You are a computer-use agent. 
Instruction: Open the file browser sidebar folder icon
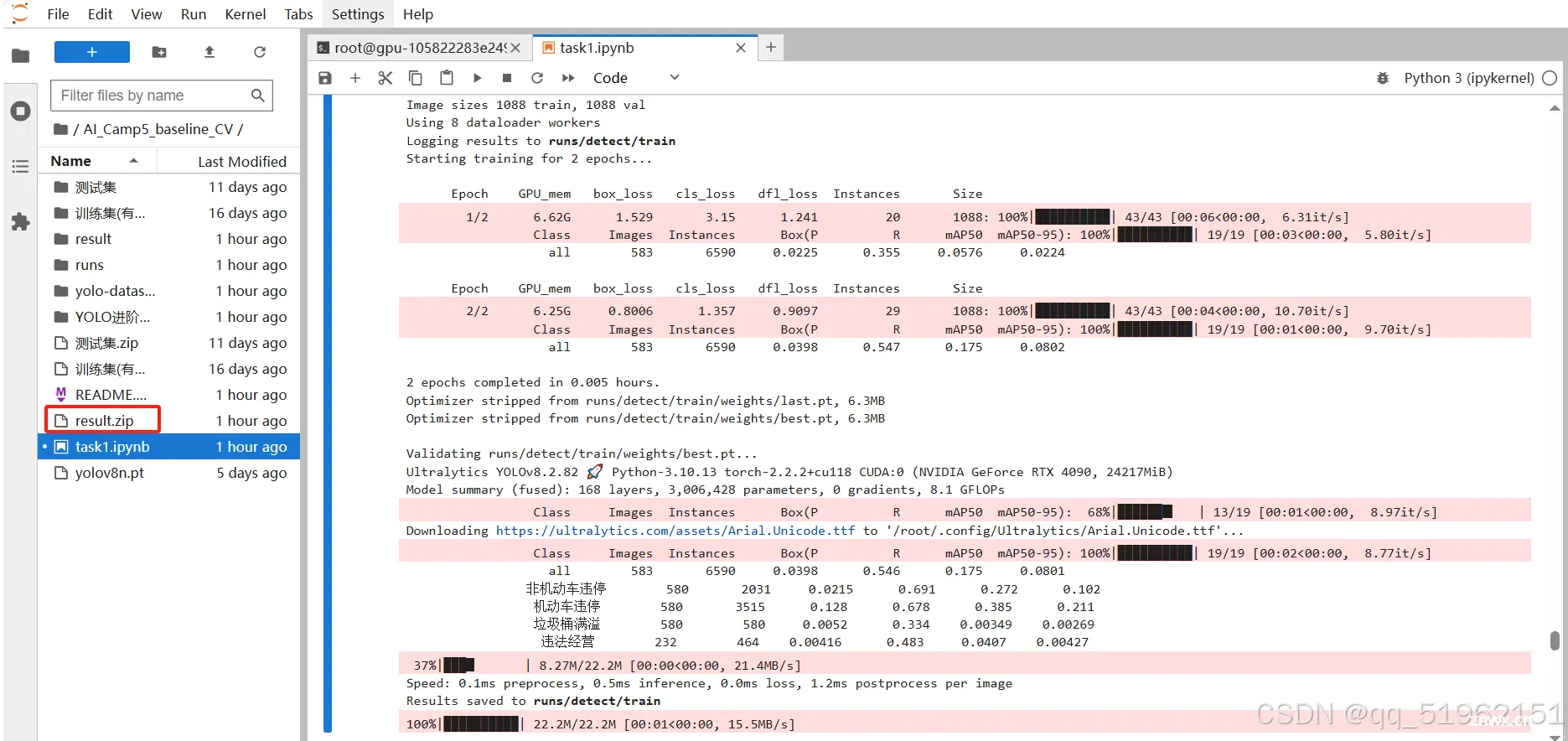[x=21, y=56]
